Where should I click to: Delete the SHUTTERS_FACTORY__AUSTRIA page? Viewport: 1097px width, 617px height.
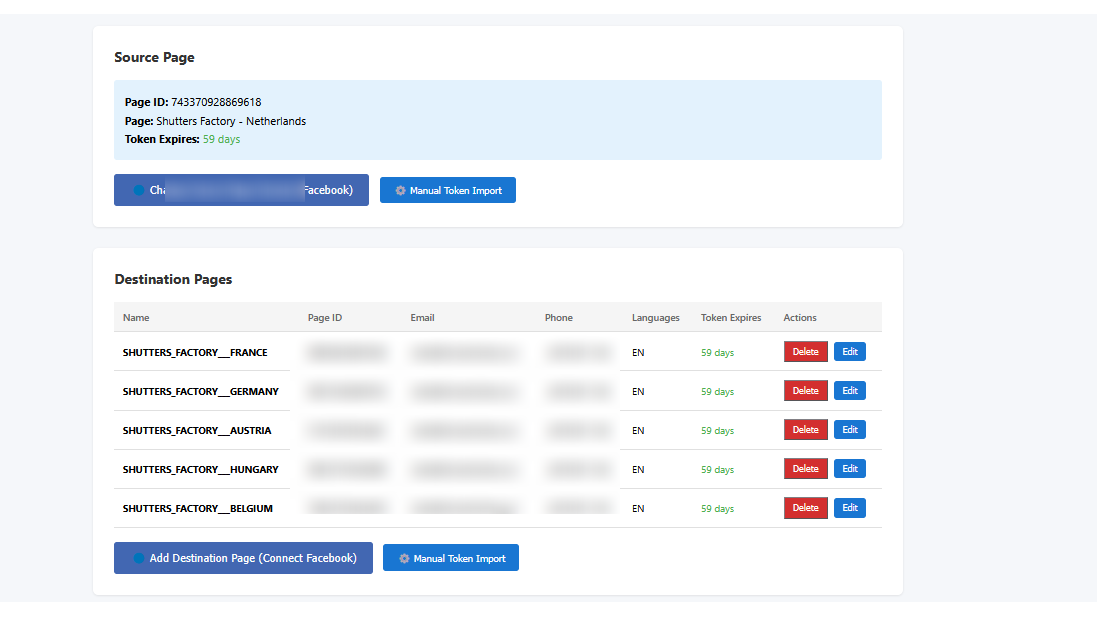pyautogui.click(x=805, y=430)
